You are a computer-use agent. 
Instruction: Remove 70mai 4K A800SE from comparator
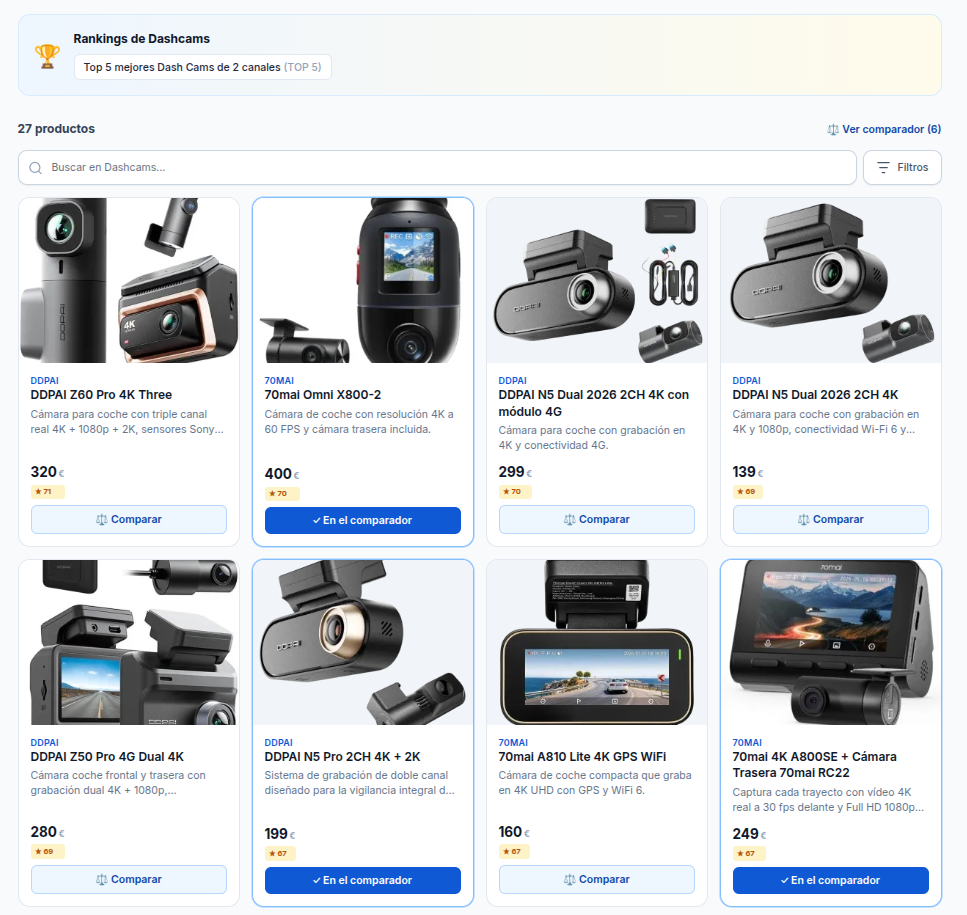click(x=831, y=880)
